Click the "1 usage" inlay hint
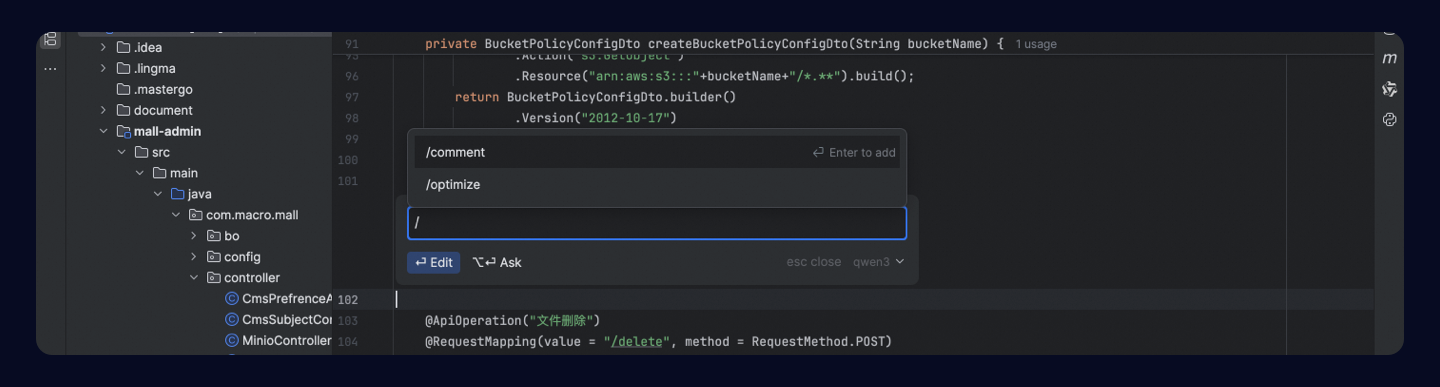1440x387 pixels. click(1036, 44)
